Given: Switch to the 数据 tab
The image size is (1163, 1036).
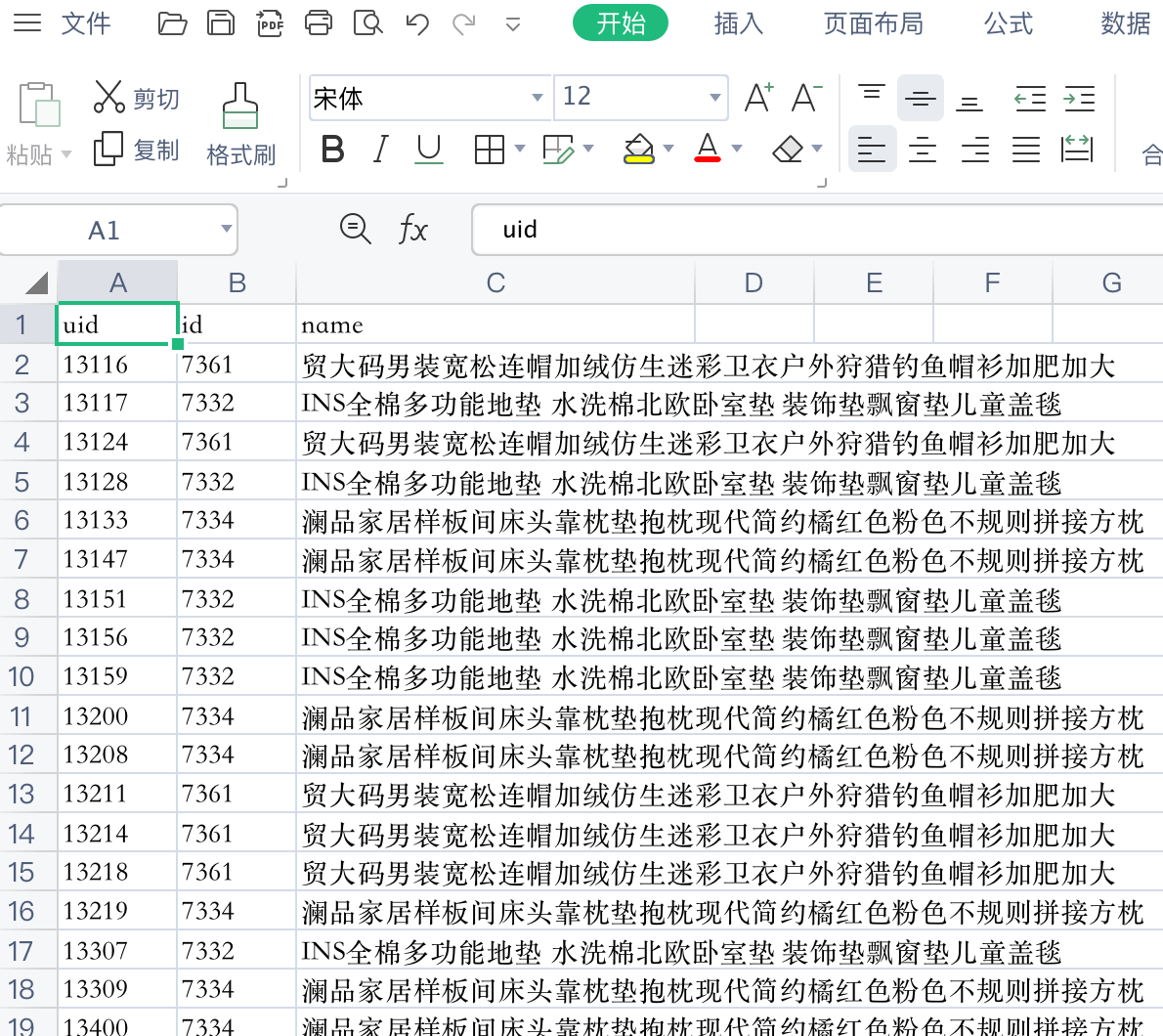Looking at the screenshot, I should point(1126,23).
